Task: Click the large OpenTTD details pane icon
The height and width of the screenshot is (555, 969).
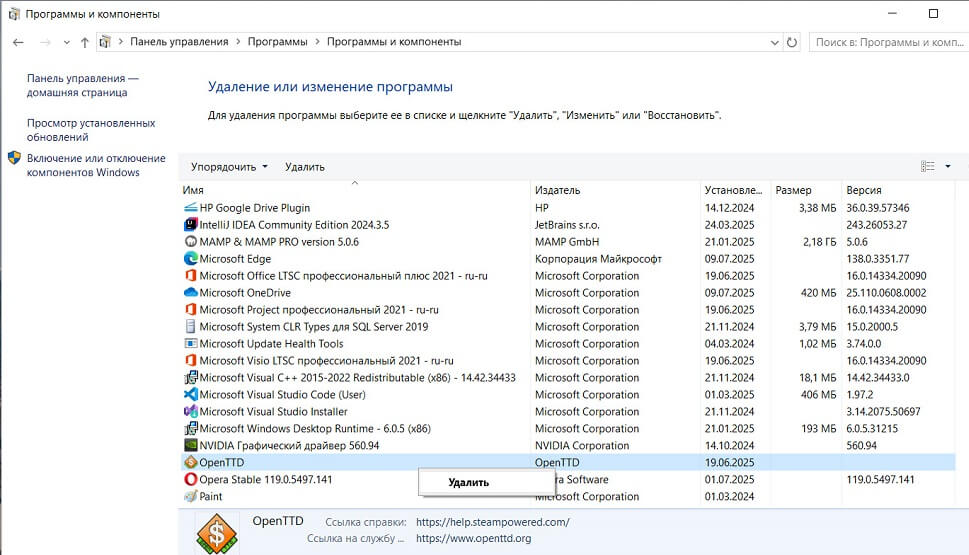Action: tap(217, 533)
